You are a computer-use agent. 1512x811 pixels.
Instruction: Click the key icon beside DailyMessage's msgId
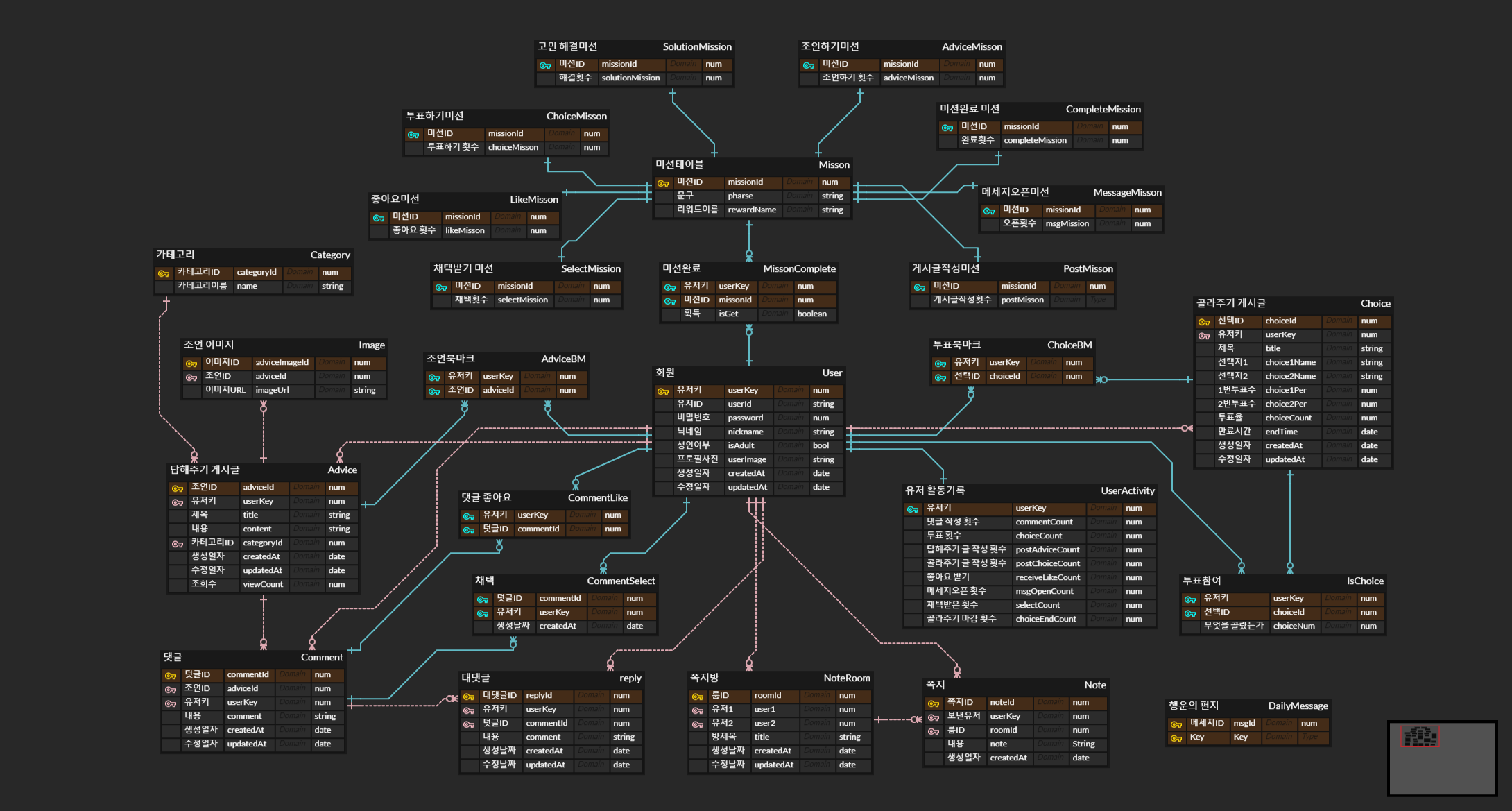1176,724
